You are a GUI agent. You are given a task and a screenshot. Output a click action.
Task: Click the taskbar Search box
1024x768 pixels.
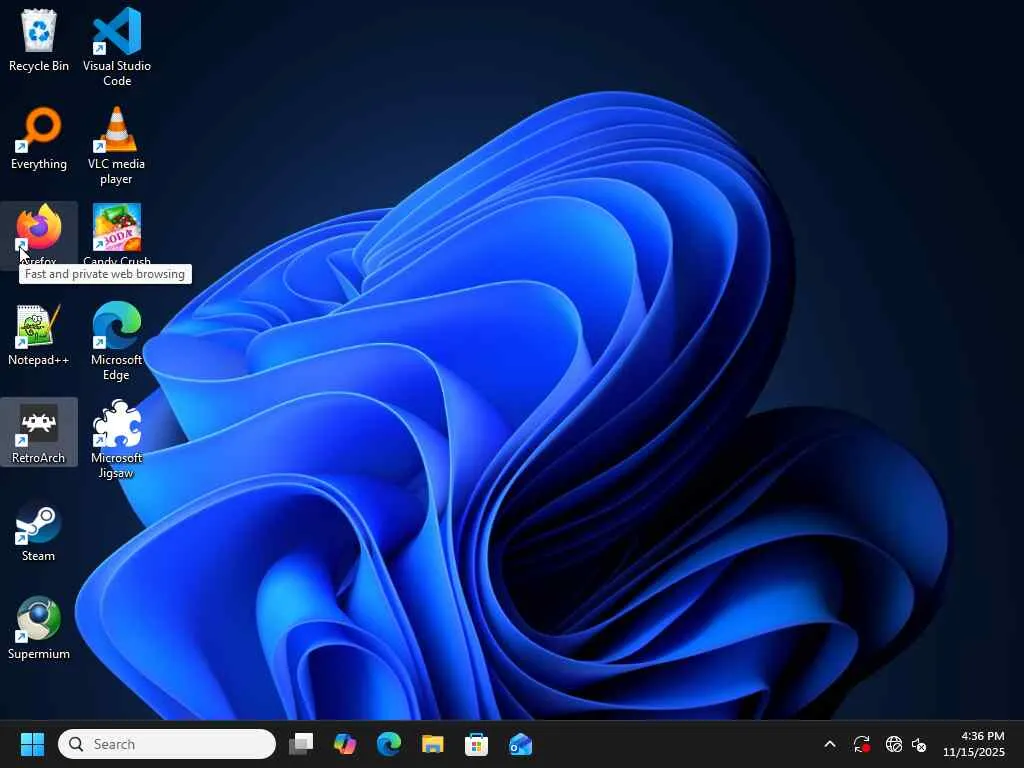point(167,744)
